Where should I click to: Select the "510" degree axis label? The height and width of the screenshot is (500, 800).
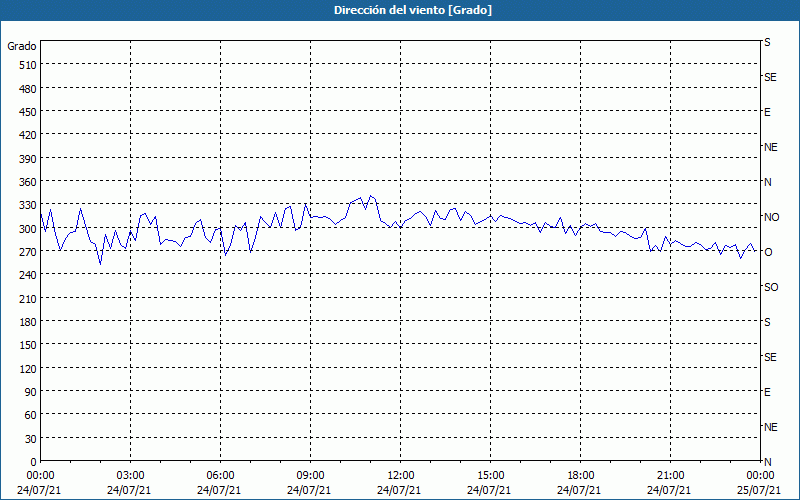point(29,65)
